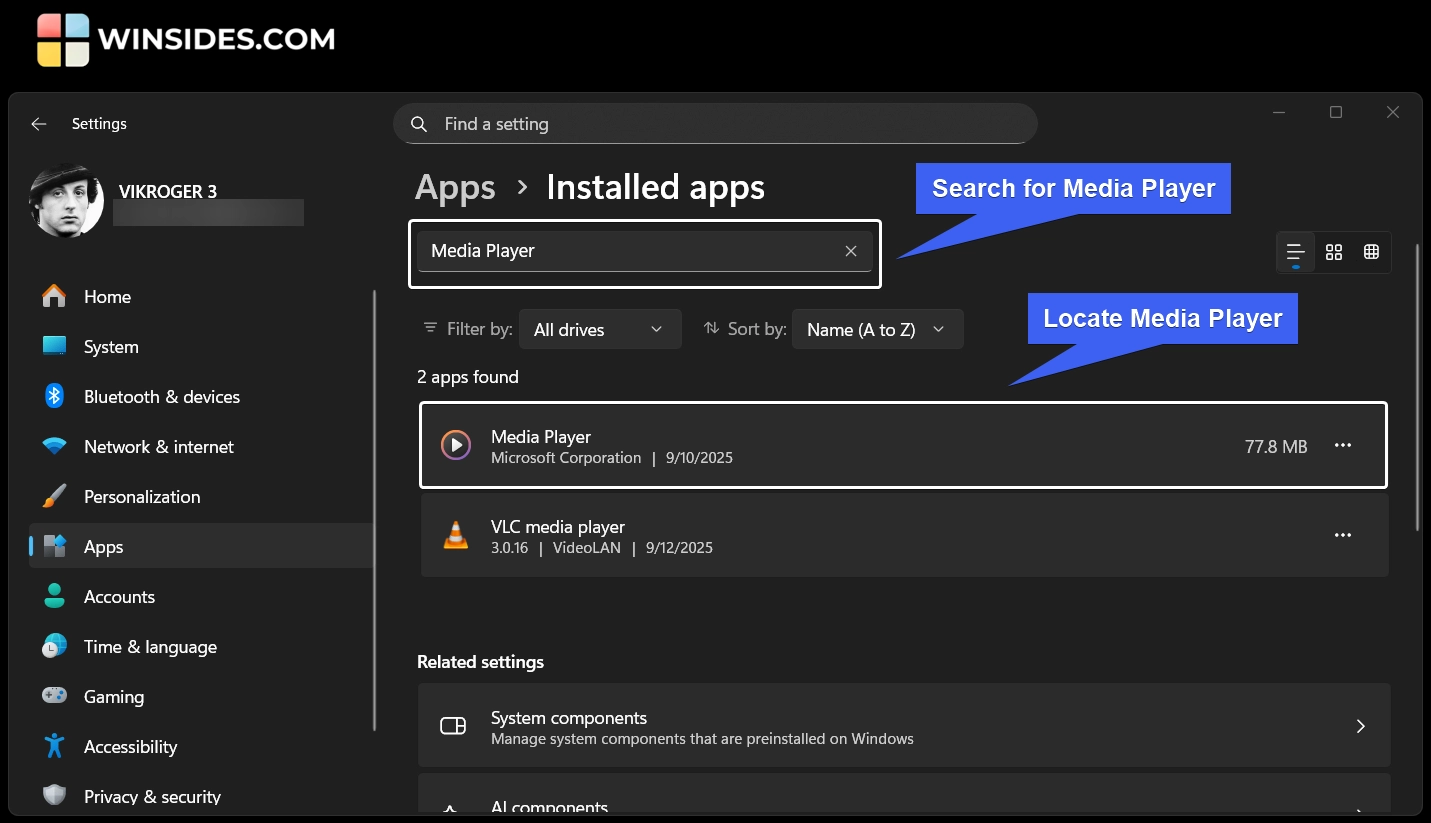This screenshot has width=1431, height=823.
Task: Switch to list view layout
Action: click(1295, 252)
